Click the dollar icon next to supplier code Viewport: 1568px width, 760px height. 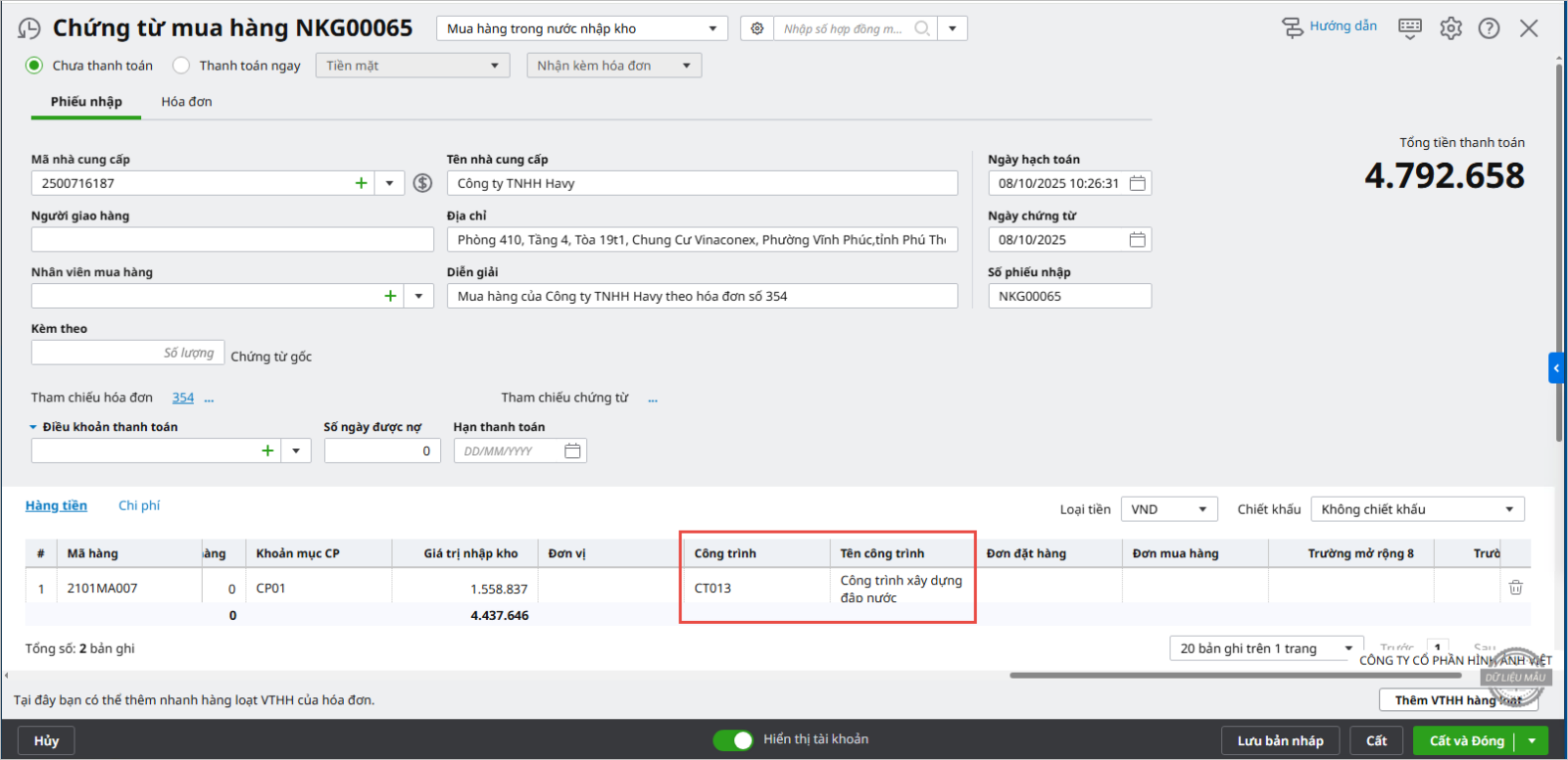[x=422, y=183]
